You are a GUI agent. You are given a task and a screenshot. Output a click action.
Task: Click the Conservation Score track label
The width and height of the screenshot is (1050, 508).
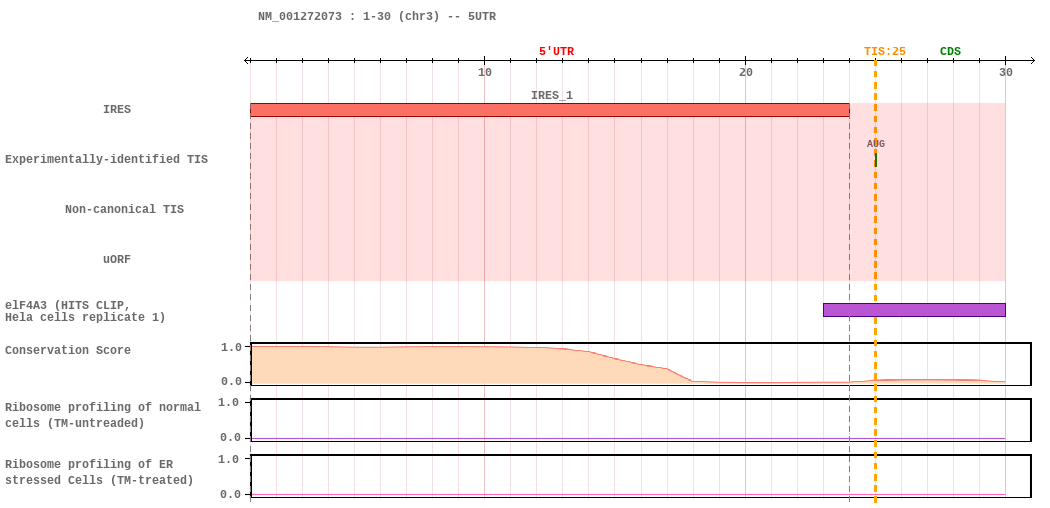[68, 350]
